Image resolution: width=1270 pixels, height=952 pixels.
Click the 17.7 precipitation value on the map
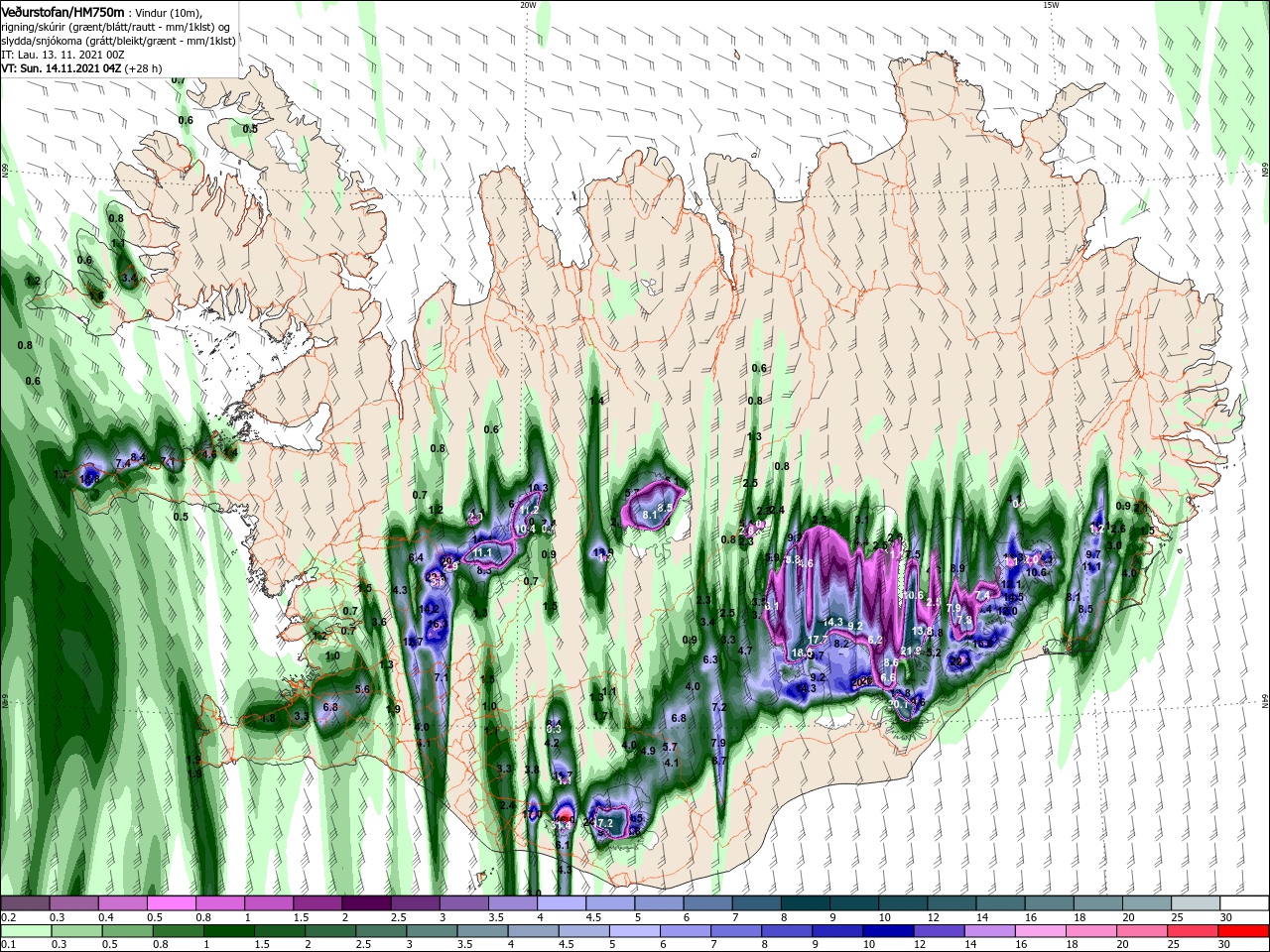[819, 640]
